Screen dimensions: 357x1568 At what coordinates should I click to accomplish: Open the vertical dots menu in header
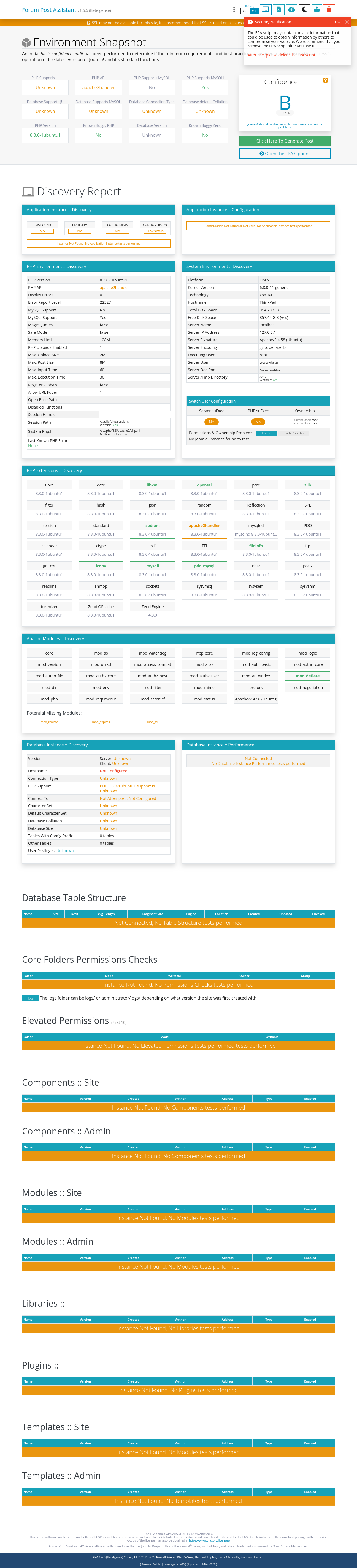pos(234,10)
